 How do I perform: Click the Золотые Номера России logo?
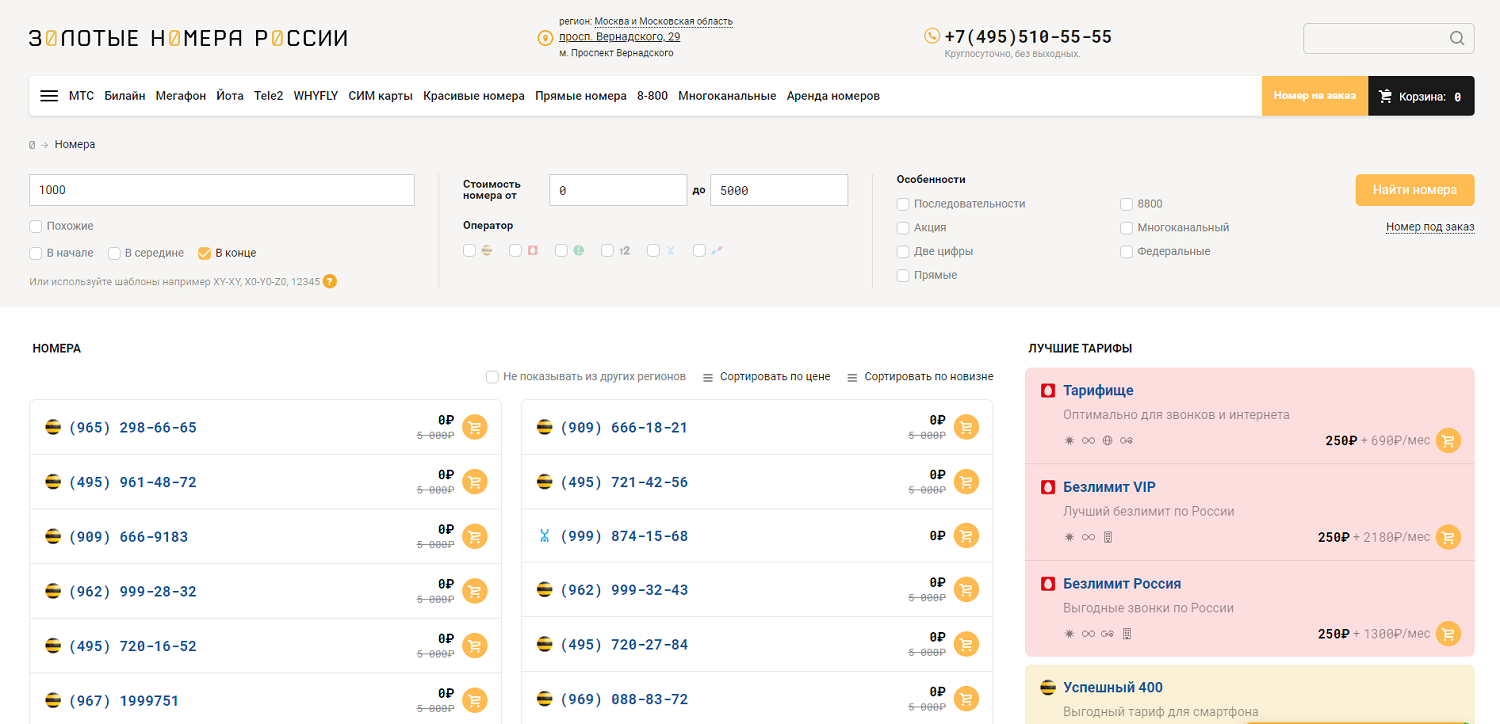tap(188, 38)
